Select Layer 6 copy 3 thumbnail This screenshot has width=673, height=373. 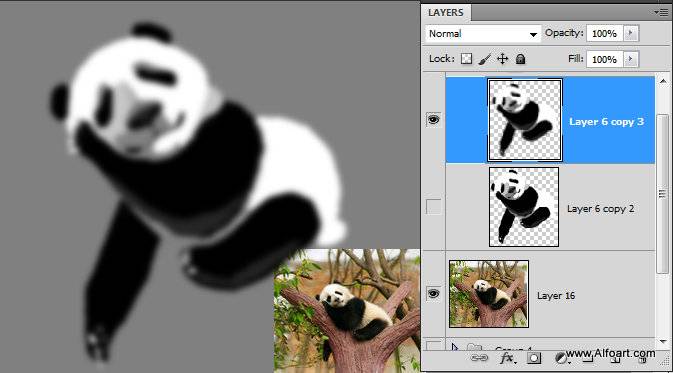tap(524, 120)
